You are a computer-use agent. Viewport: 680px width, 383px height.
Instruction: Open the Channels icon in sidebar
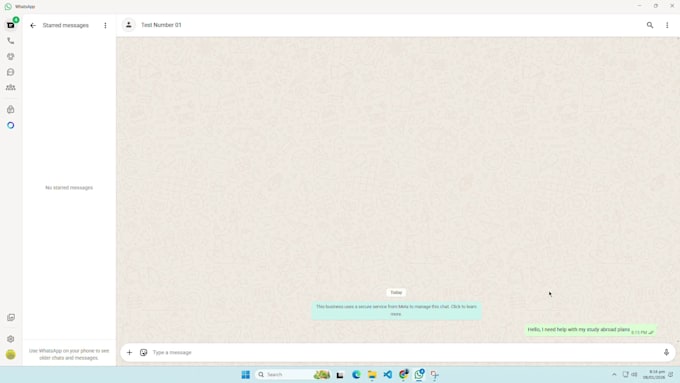10,72
